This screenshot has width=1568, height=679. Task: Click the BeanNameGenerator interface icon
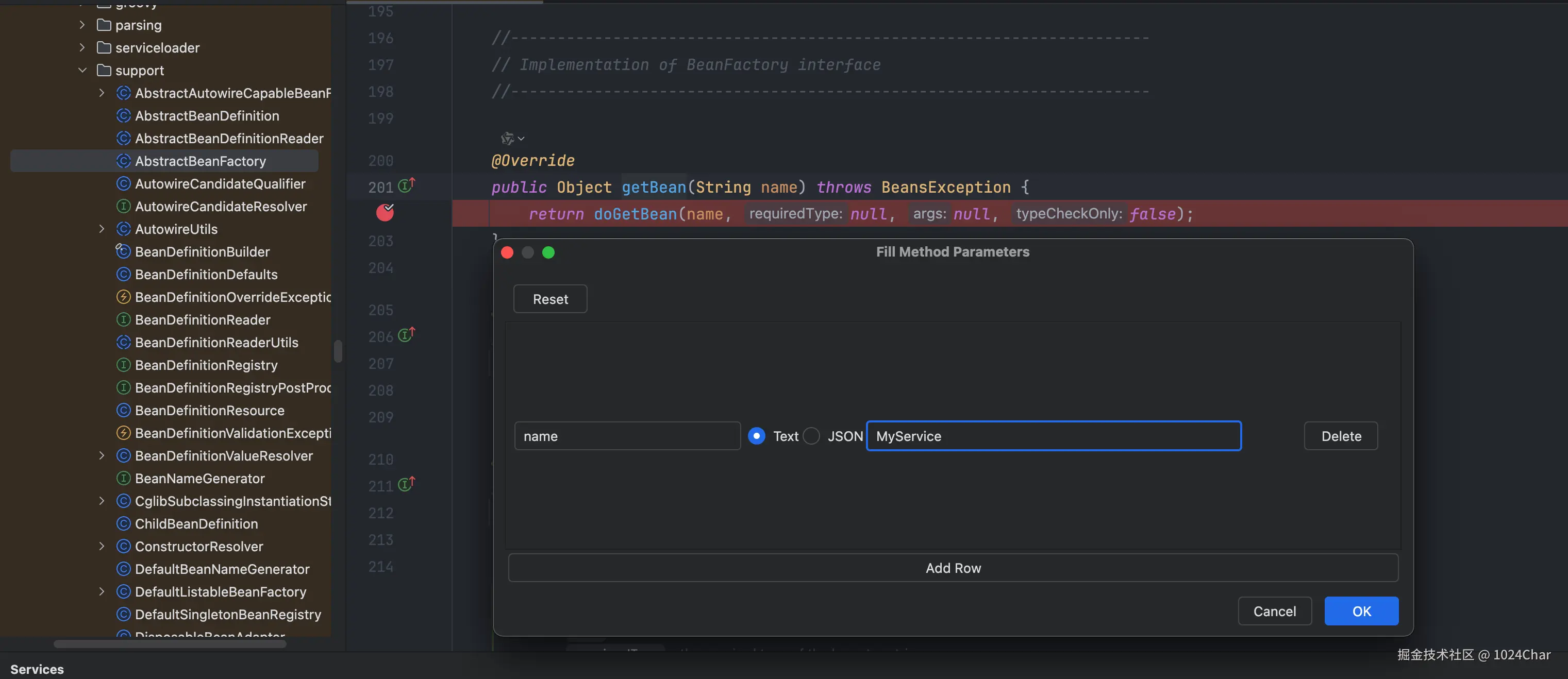coord(124,478)
